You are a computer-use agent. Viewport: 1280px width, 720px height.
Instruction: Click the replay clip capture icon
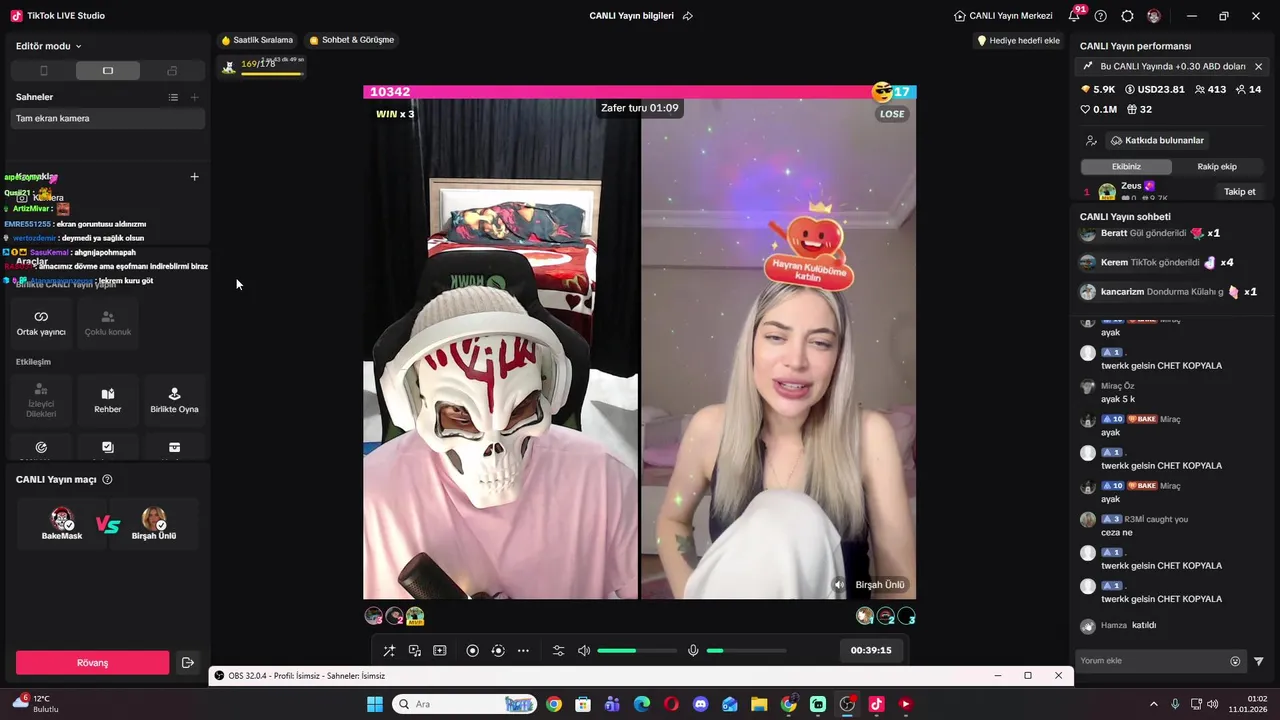pyautogui.click(x=498, y=651)
